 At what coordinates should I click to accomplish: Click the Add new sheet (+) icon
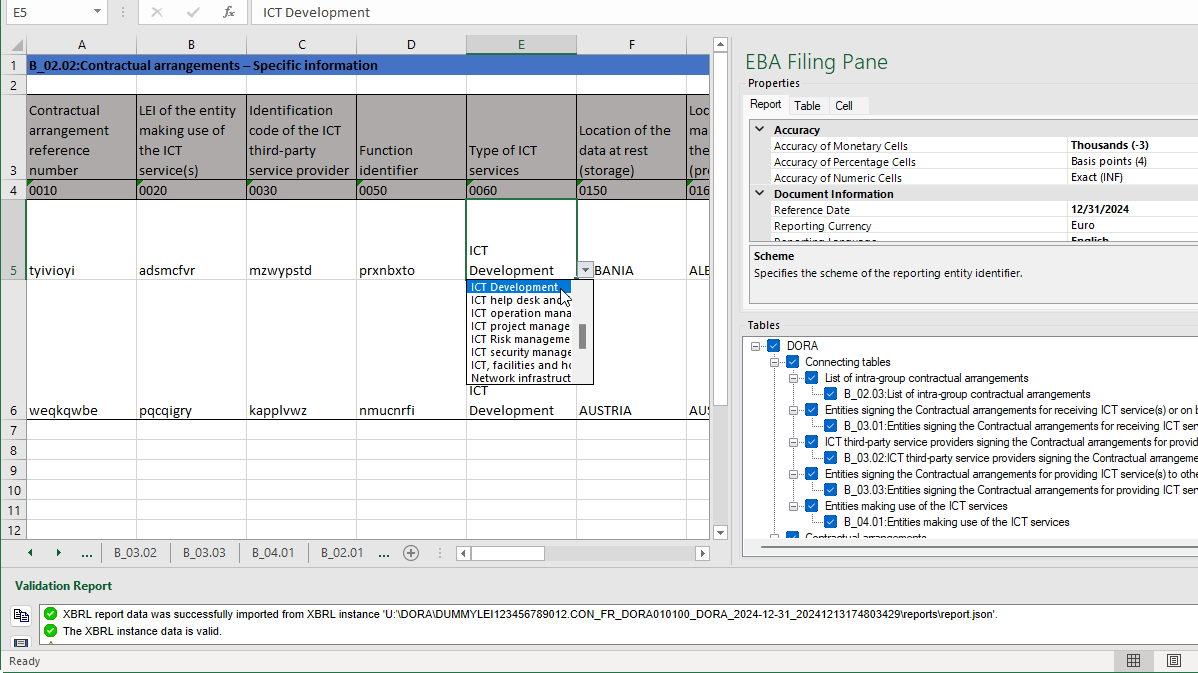(x=410, y=552)
